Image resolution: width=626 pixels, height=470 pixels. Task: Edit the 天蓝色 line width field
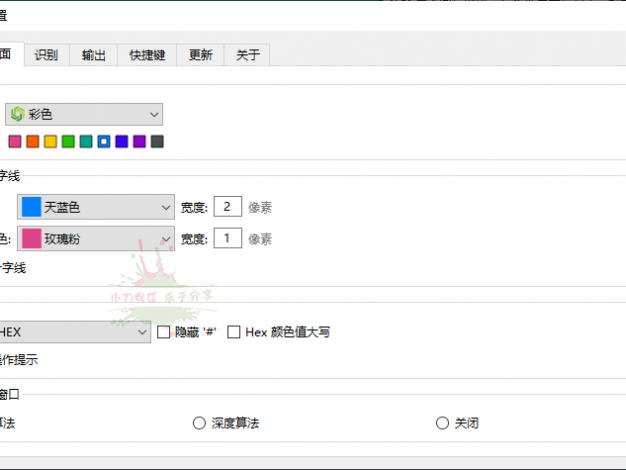(228, 206)
